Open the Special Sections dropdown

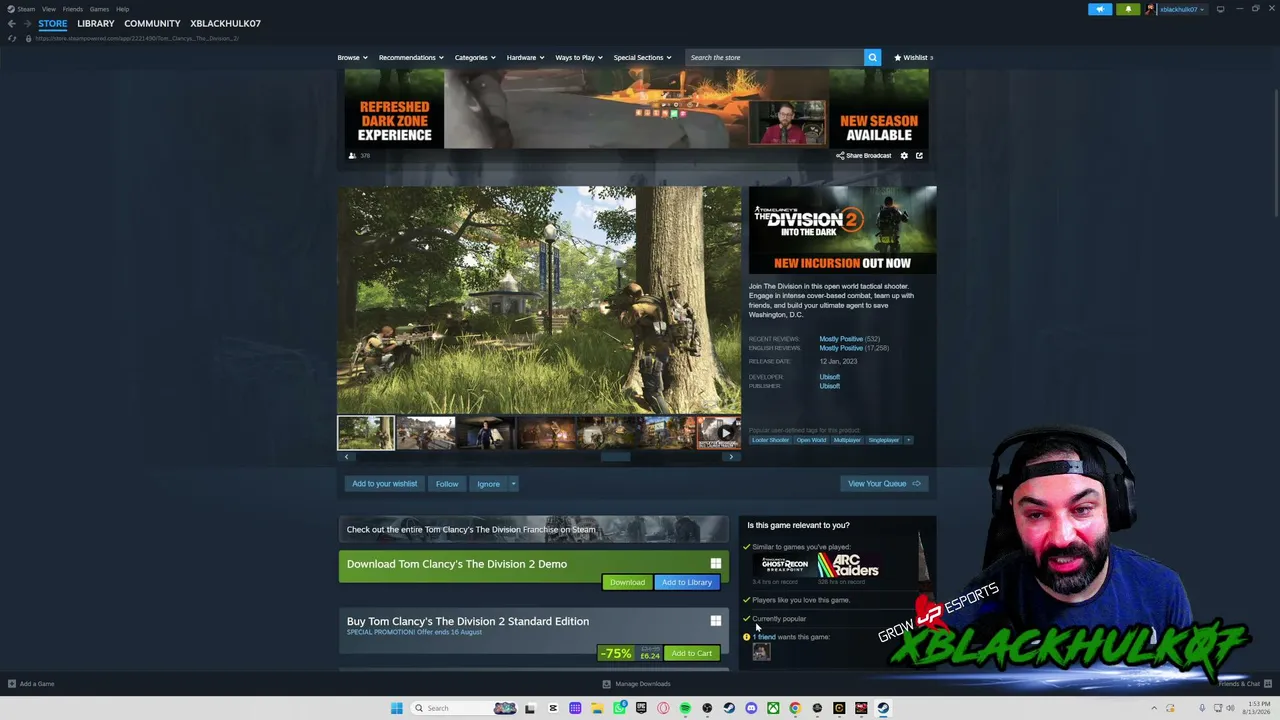pyautogui.click(x=642, y=57)
